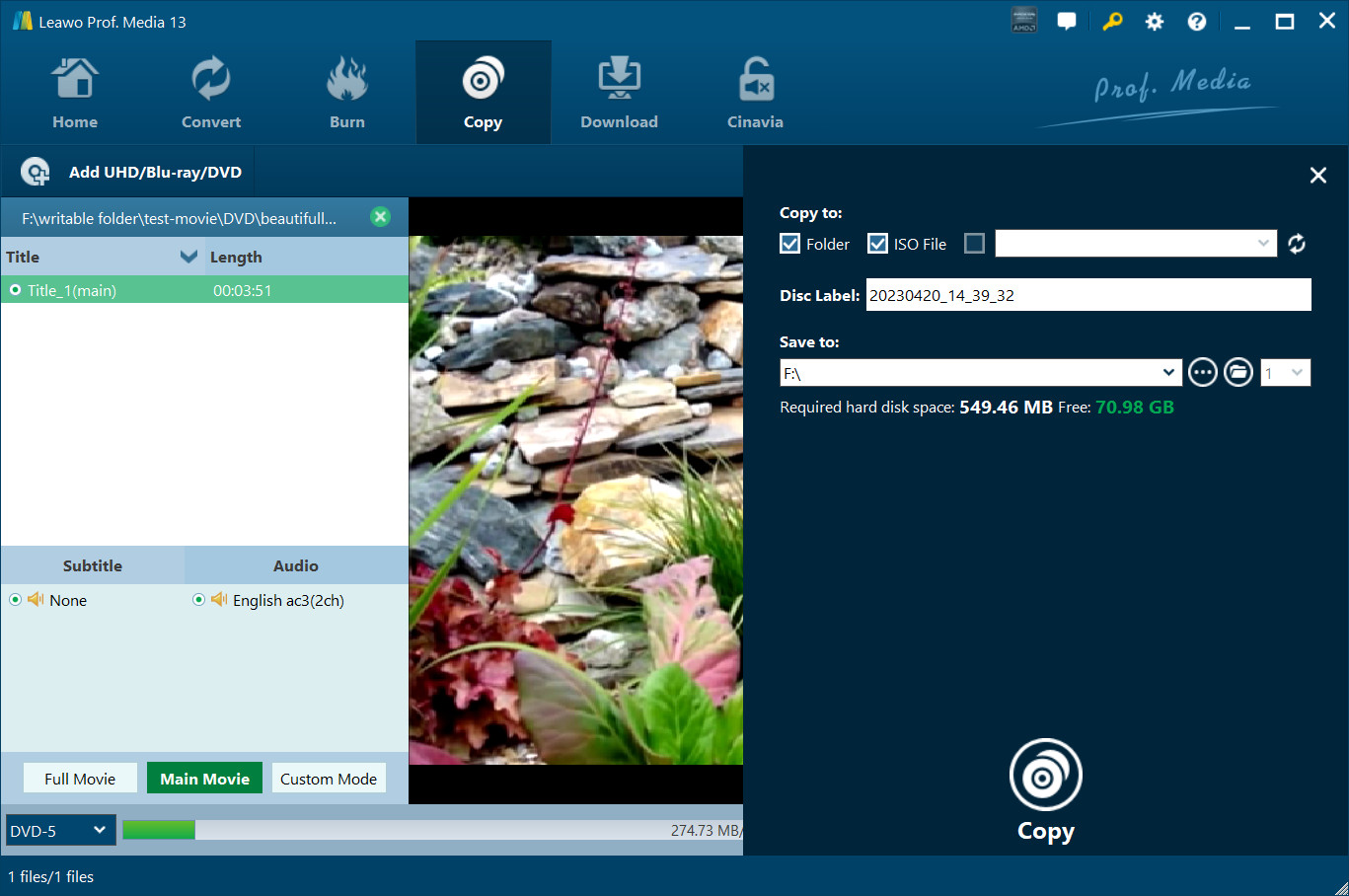
Task: Select the None subtitle radio button
Action: [16, 600]
